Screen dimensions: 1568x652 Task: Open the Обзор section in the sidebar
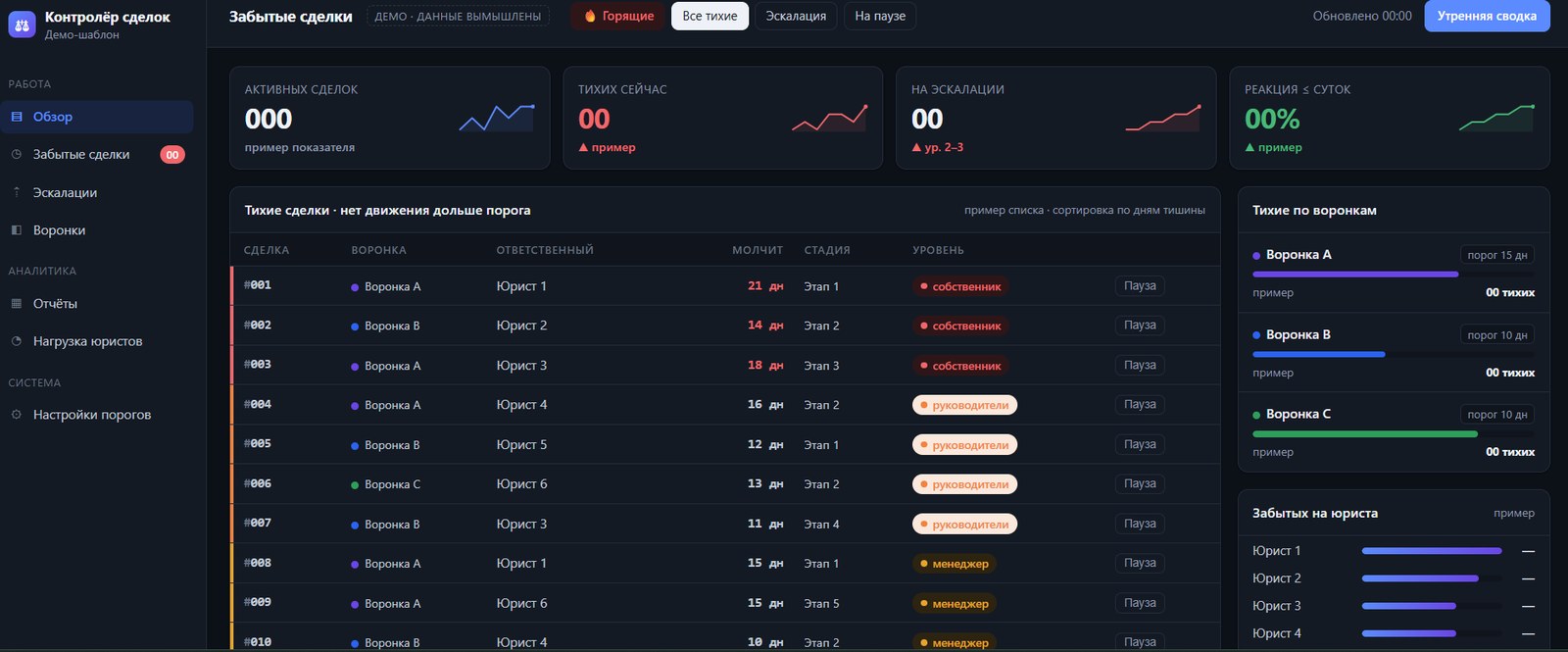point(97,117)
